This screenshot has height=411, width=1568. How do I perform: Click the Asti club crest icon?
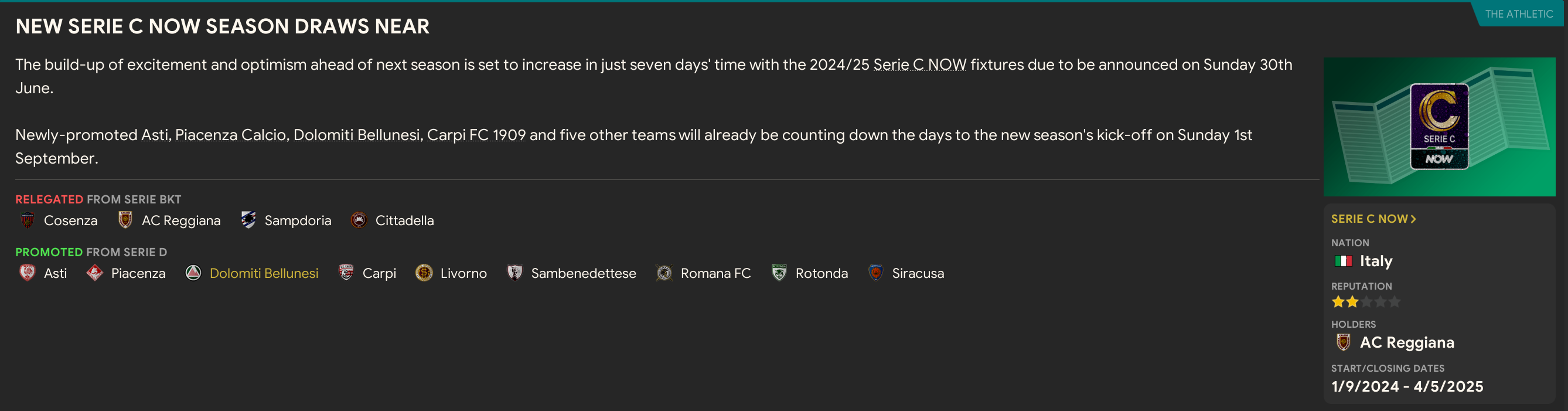coord(28,273)
